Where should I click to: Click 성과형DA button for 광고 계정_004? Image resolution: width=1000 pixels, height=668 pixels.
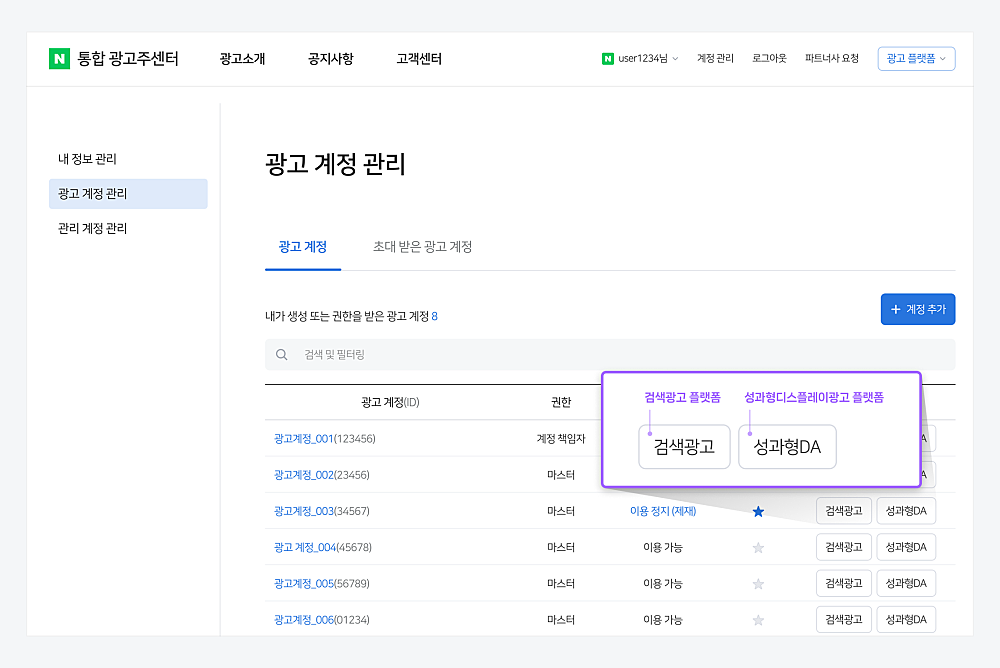tap(906, 547)
